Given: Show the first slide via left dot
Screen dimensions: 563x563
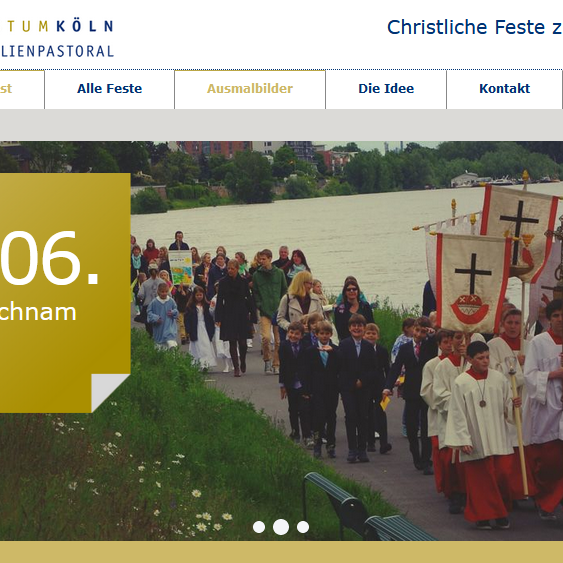Looking at the screenshot, I should click(259, 527).
